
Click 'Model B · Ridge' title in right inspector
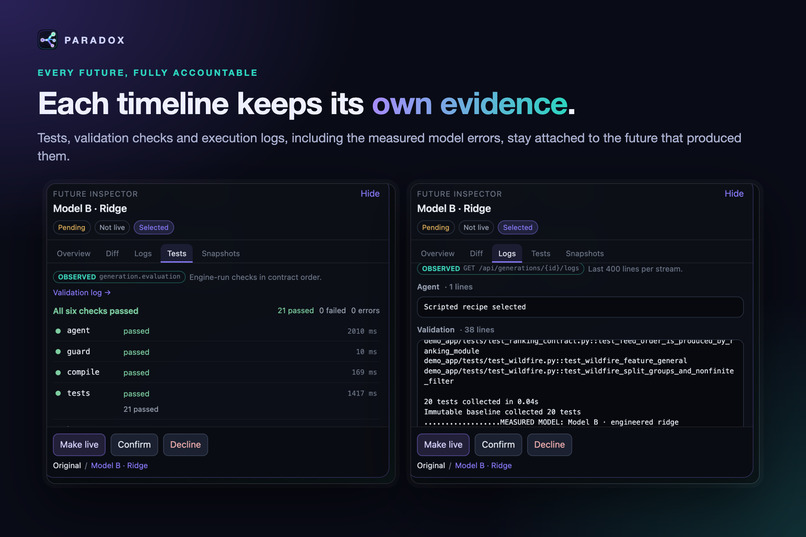[x=454, y=208]
